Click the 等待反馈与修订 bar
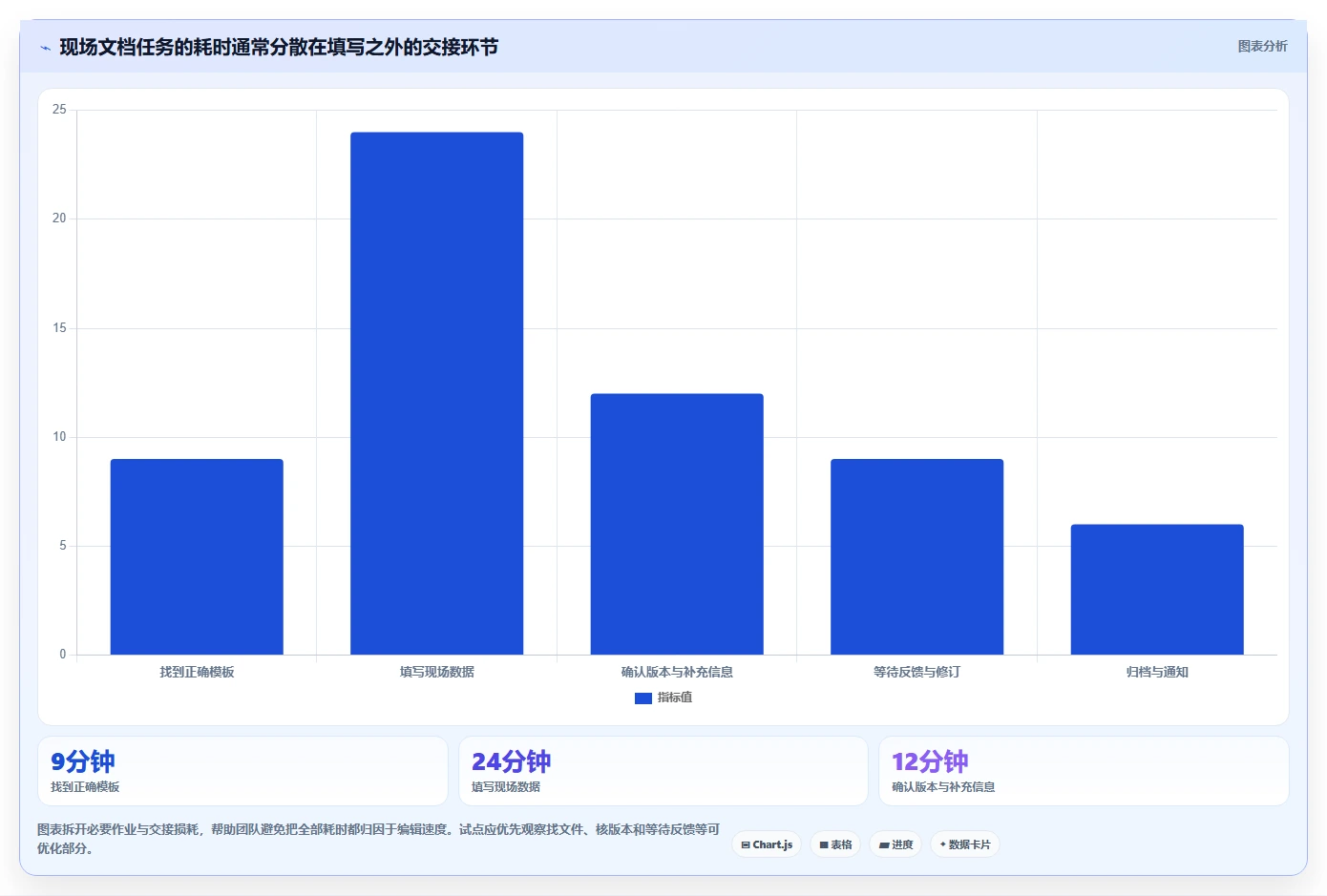Image resolution: width=1327 pixels, height=896 pixels. [x=917, y=556]
